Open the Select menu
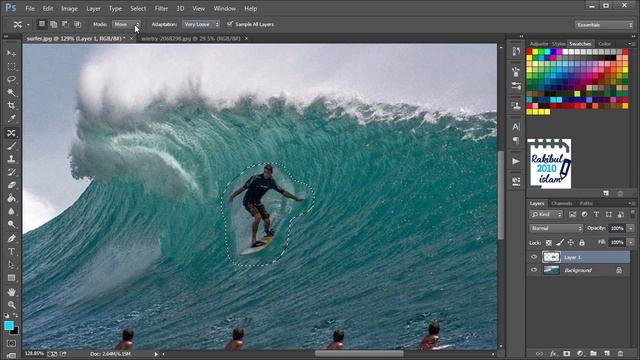The height and width of the screenshot is (360, 640). click(138, 8)
